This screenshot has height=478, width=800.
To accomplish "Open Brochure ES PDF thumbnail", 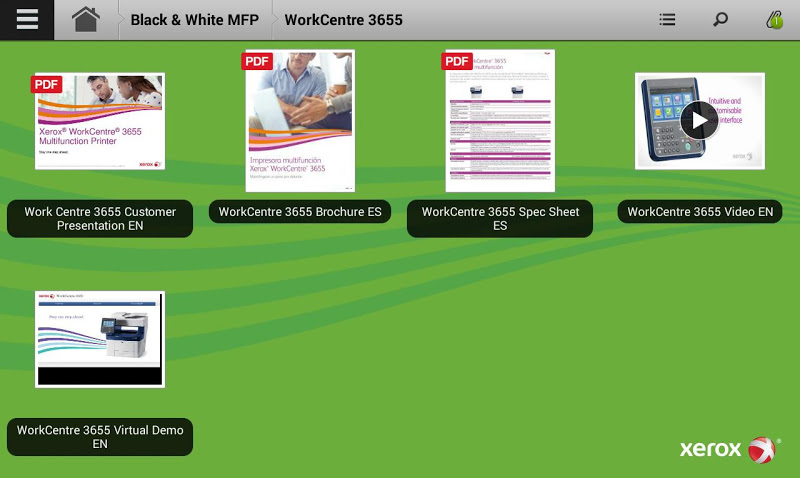I will [300, 121].
